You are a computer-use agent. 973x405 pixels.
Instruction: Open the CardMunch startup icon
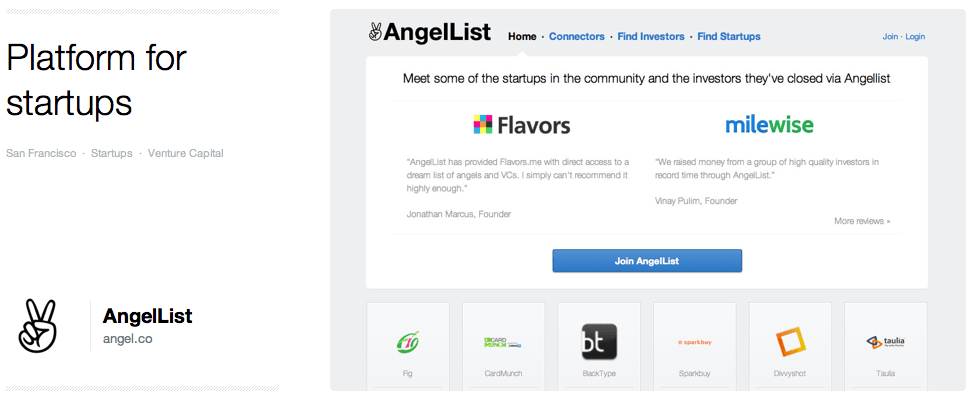point(503,342)
